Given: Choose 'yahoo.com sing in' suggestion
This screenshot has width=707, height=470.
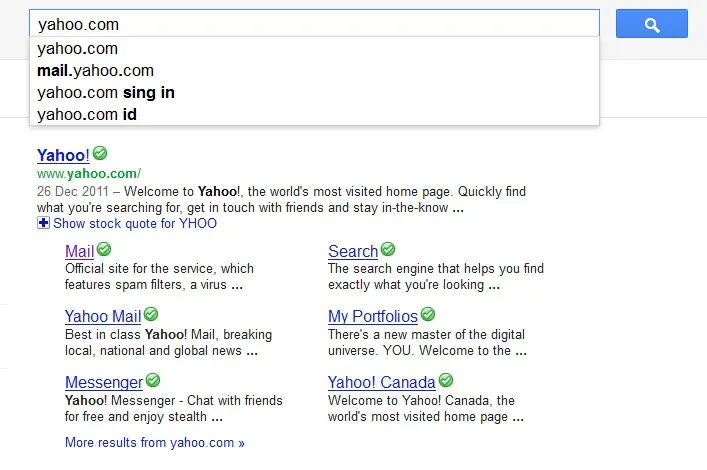Looking at the screenshot, I should 314,92.
